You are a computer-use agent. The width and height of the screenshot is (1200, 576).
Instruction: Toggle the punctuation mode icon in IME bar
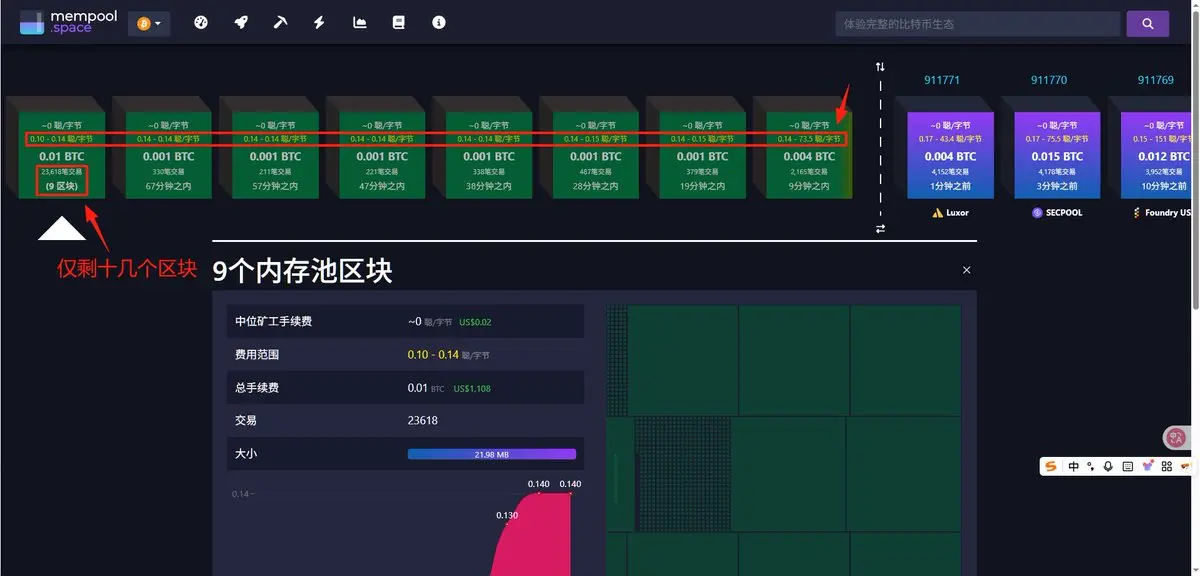(1091, 466)
